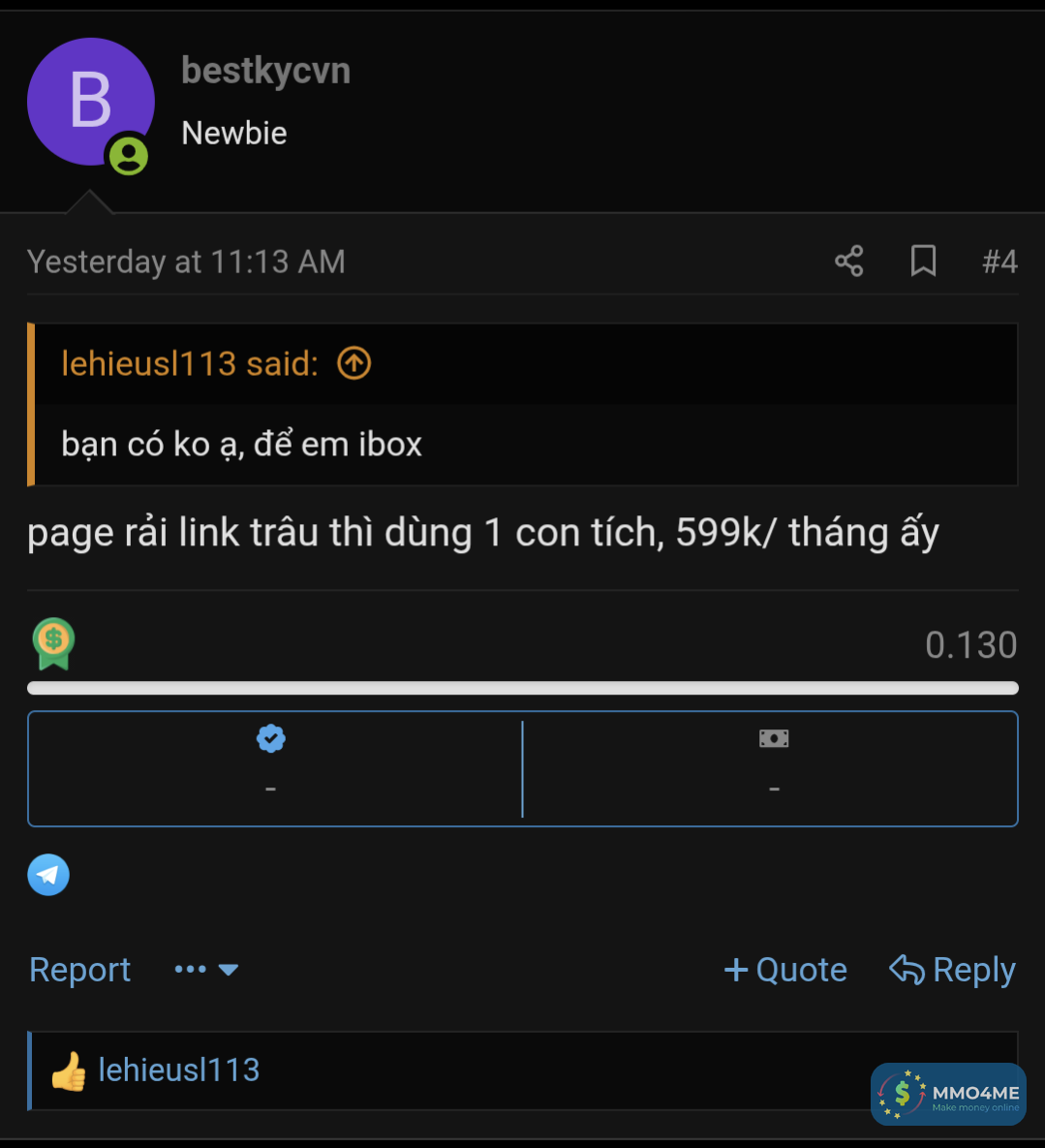Click the white reputation progress bar
1045x1148 pixels.
523,688
